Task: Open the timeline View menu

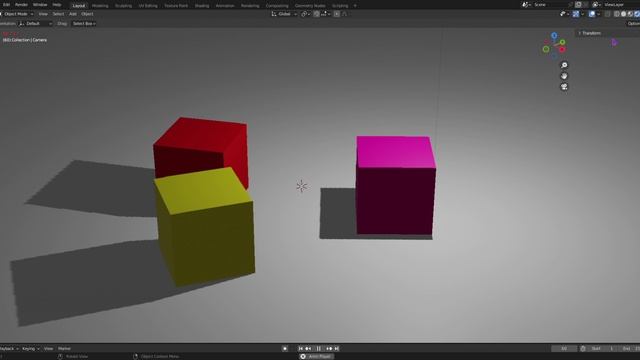Action: click(48, 349)
